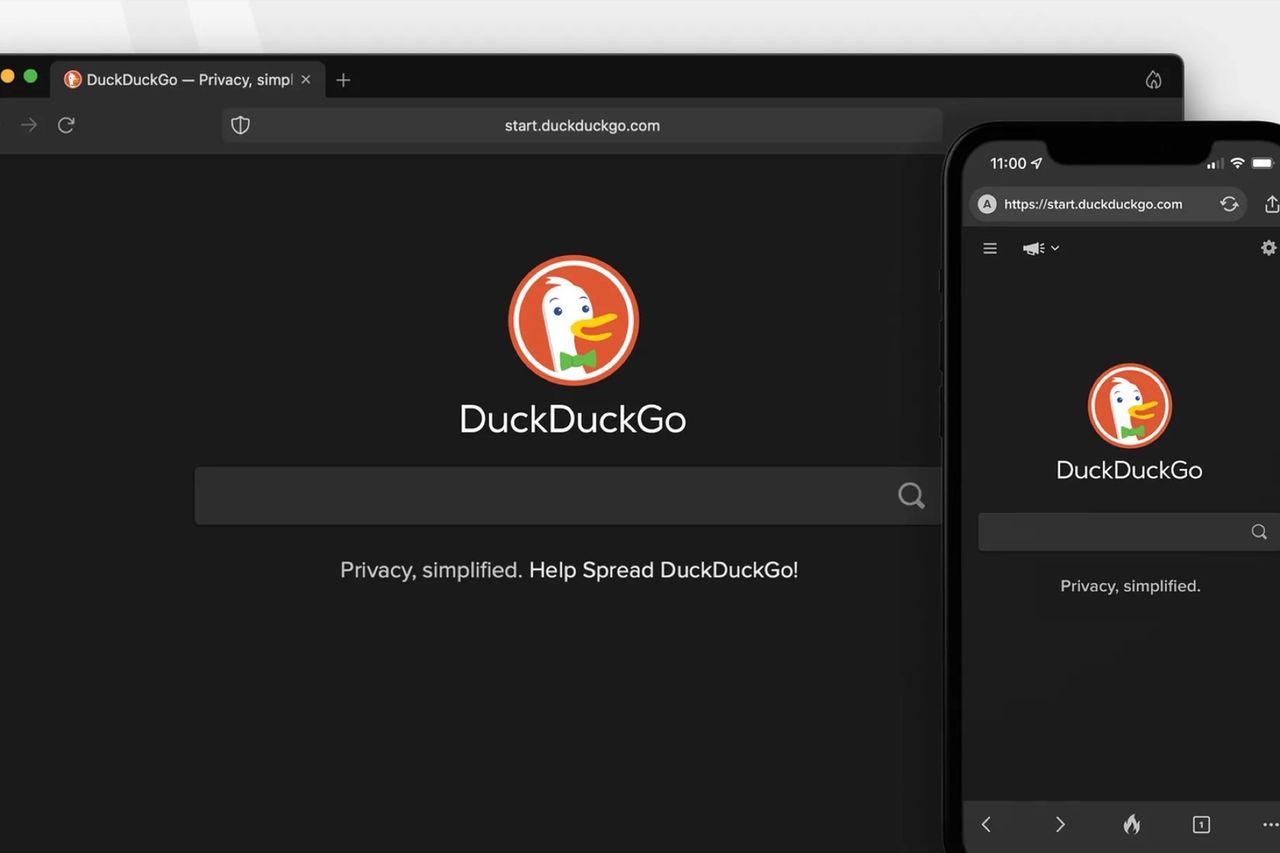
Task: Click the magnifying glass in the desktop search box
Action: click(910, 494)
